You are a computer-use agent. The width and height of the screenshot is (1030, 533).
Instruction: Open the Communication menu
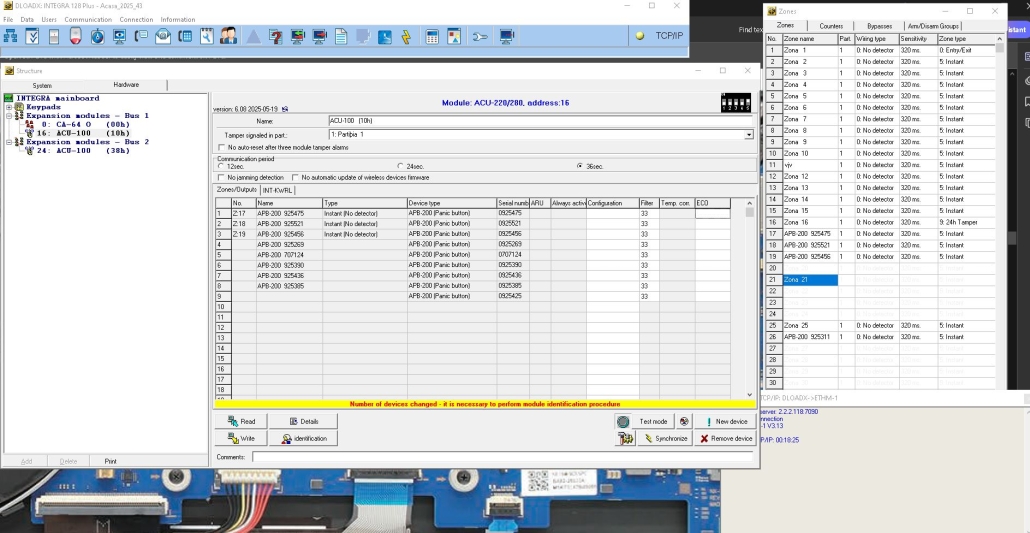pos(88,19)
